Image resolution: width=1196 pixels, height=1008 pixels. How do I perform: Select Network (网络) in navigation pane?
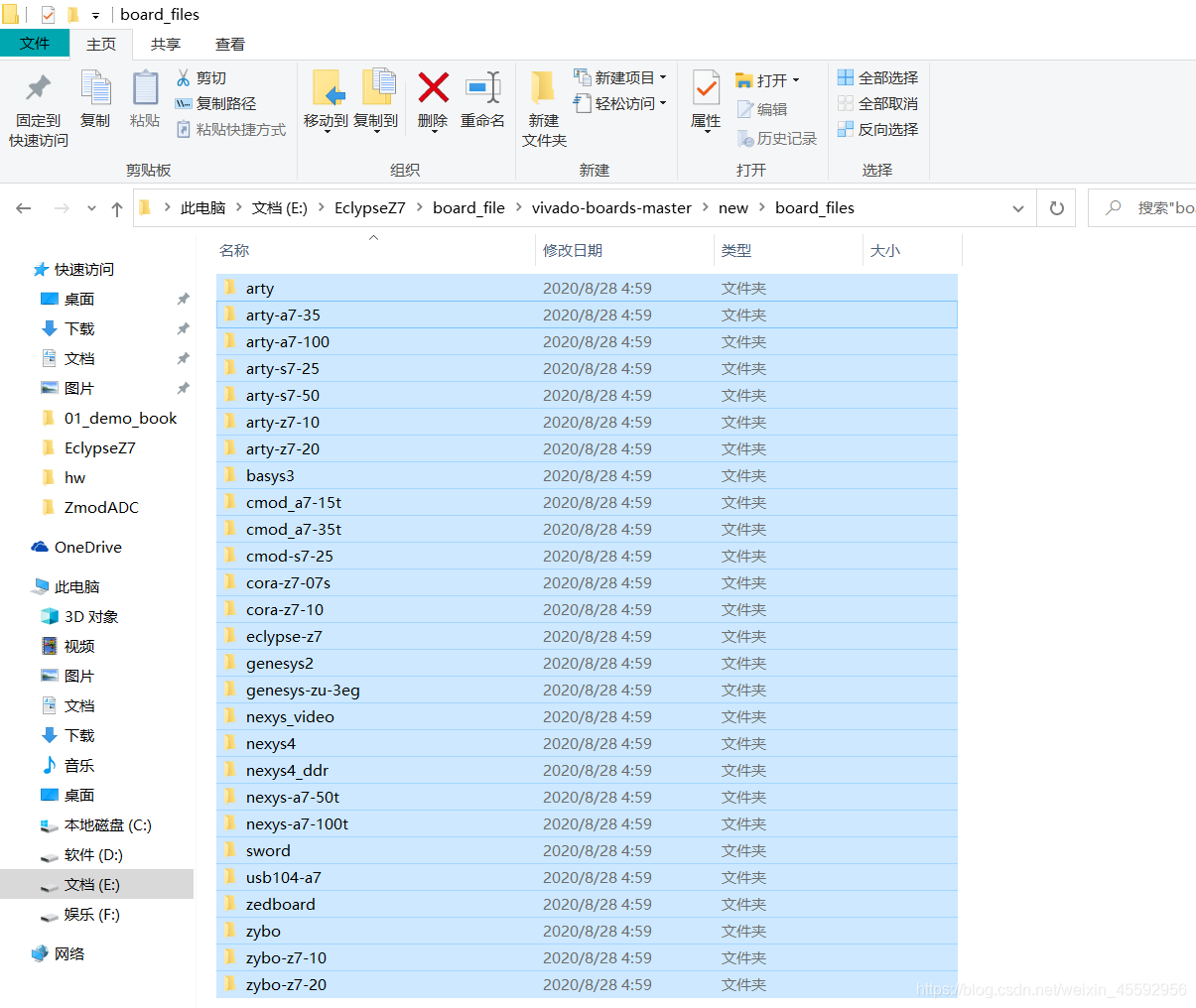pos(58,953)
